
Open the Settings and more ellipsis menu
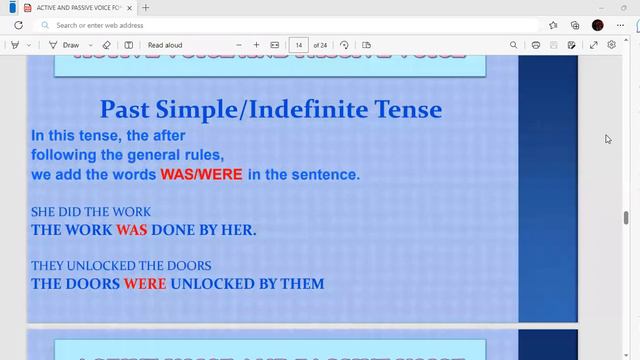pos(620,25)
